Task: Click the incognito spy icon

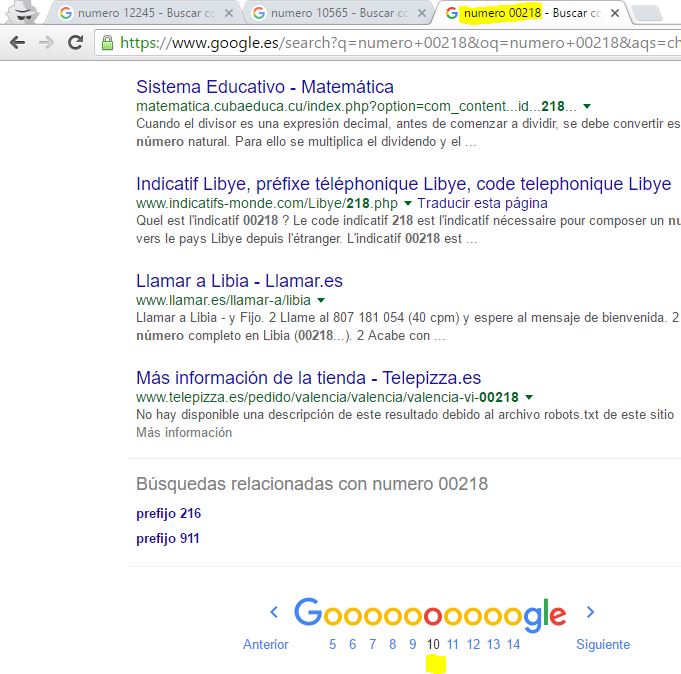Action: tap(22, 12)
